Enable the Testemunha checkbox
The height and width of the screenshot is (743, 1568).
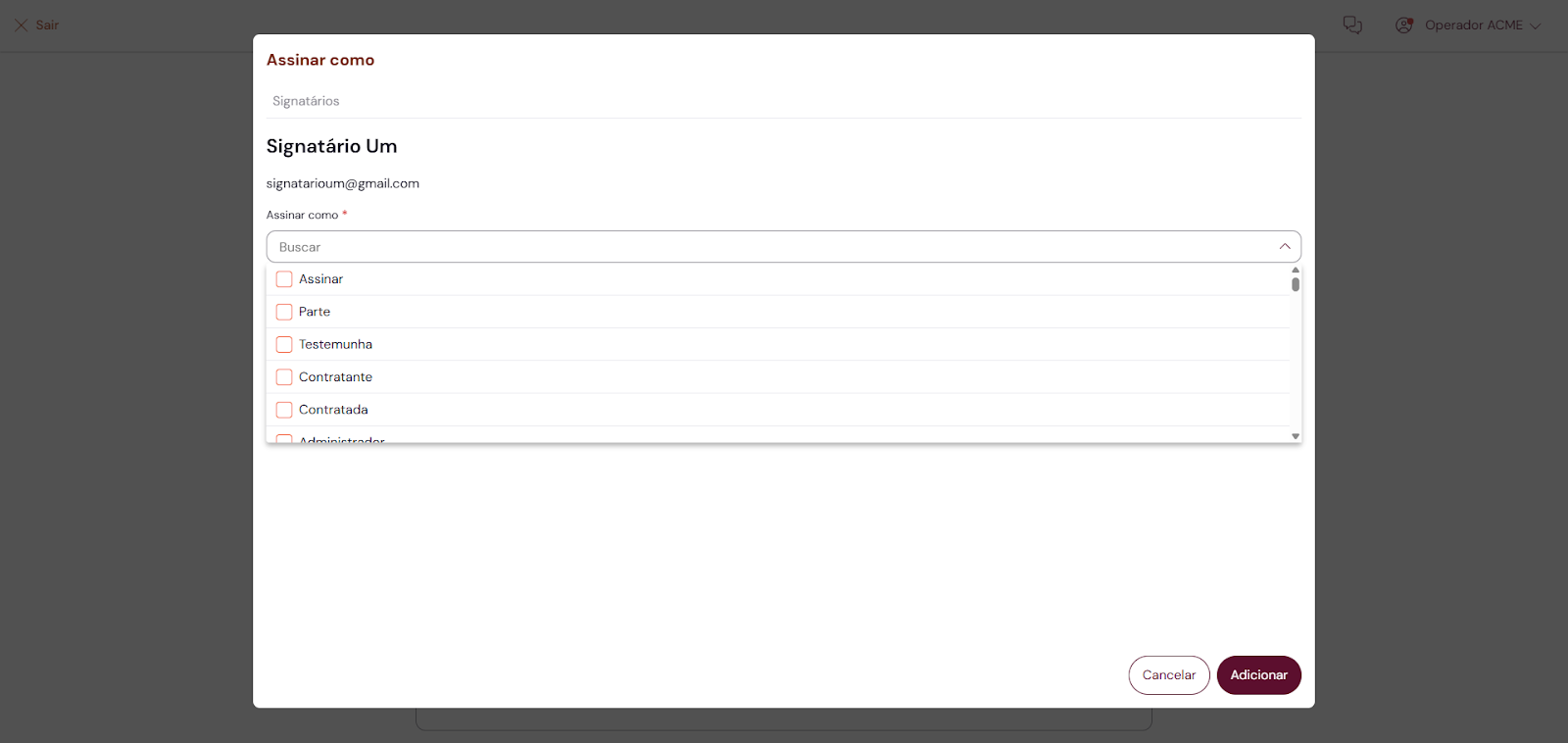(284, 344)
